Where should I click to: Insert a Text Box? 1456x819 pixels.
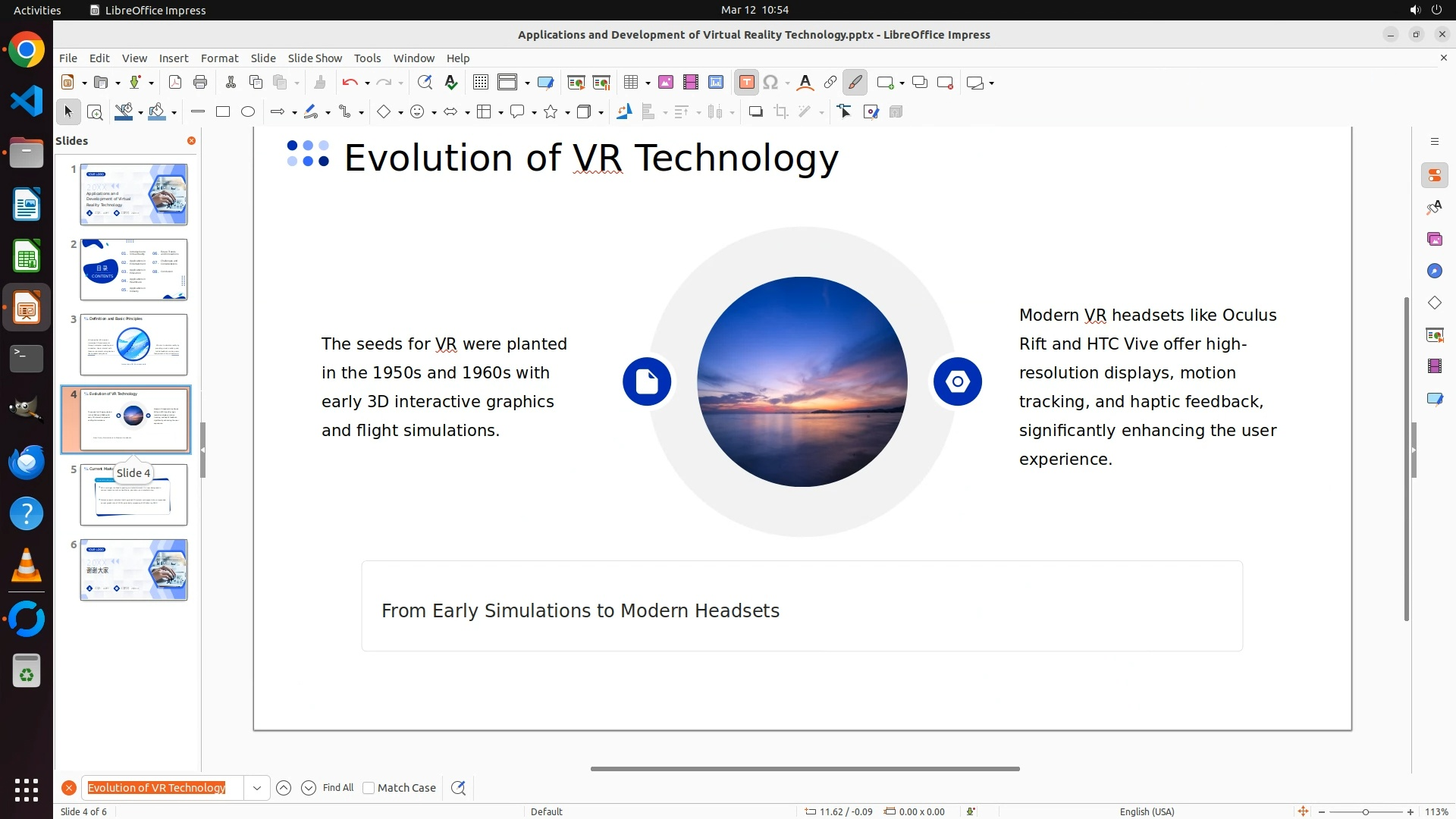coord(746,83)
